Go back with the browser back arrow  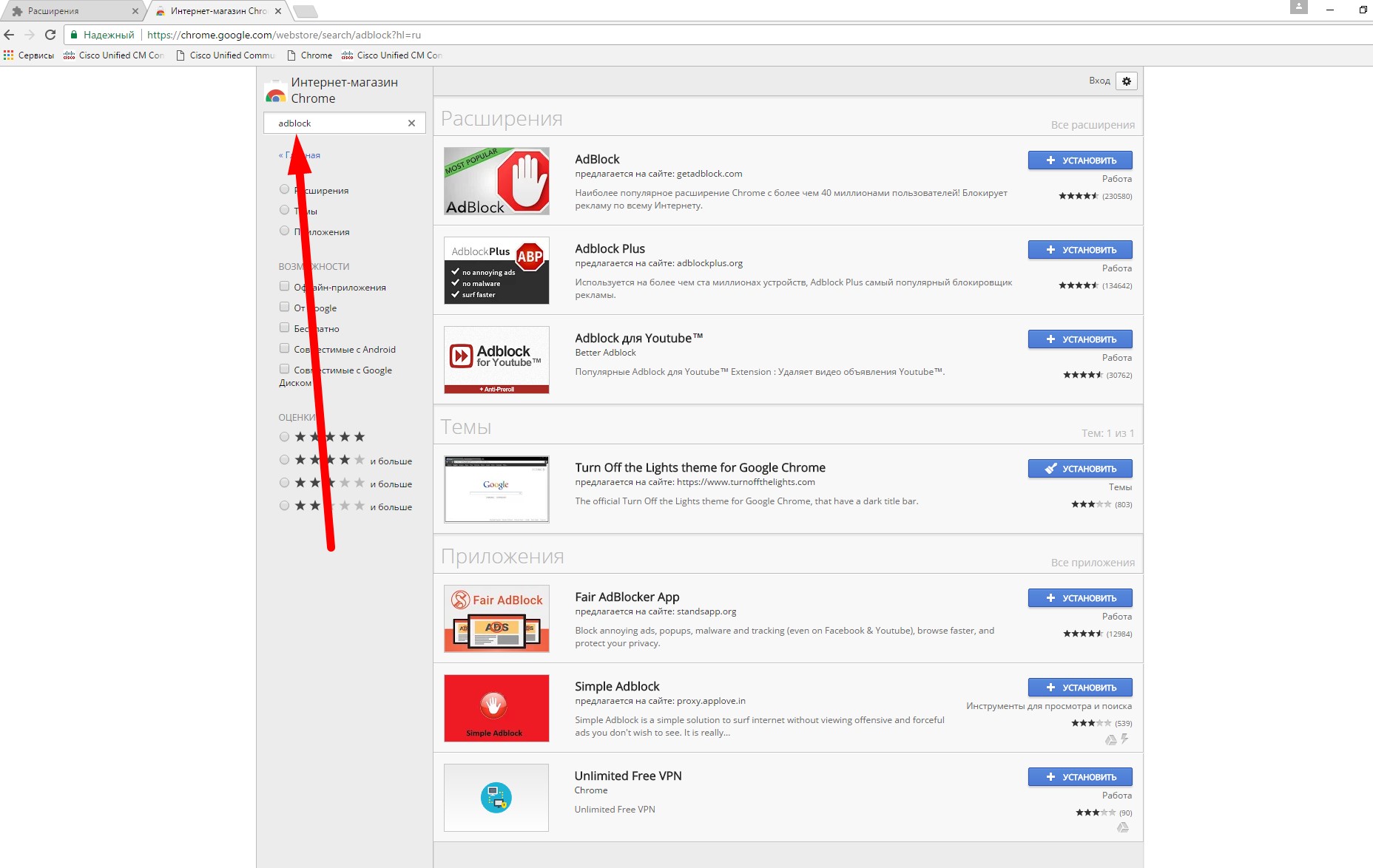tap(9, 35)
